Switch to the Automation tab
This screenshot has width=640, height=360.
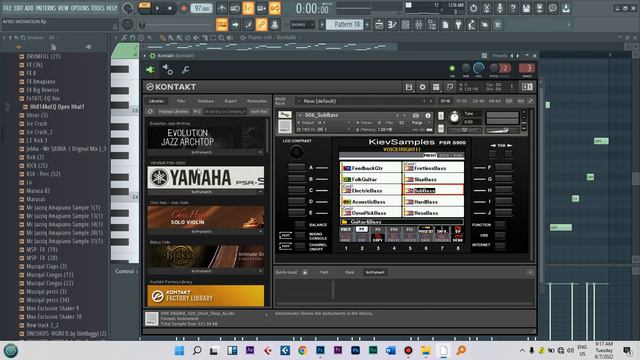pyautogui.click(x=257, y=101)
